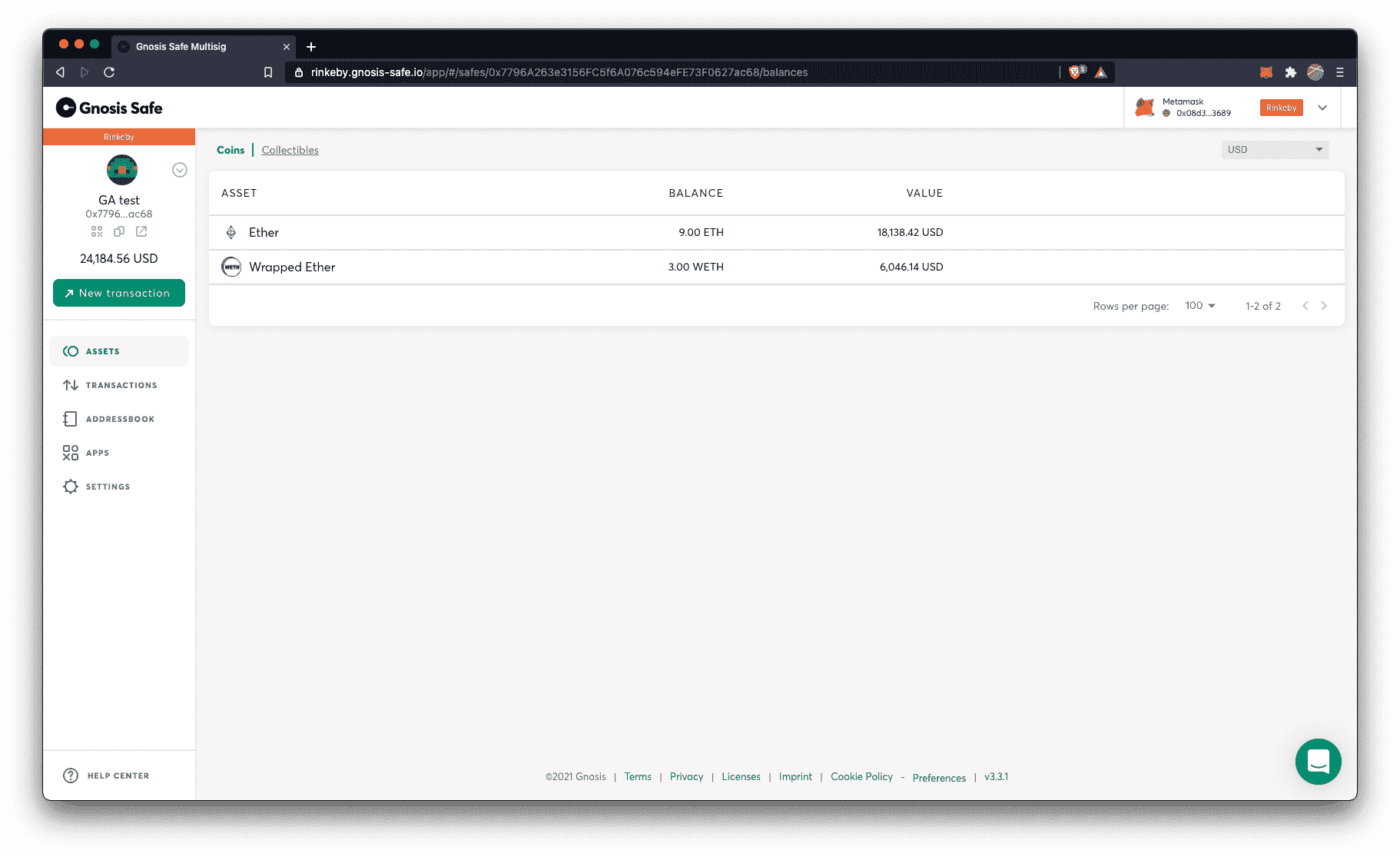This screenshot has height=857, width=1400.
Task: Open safe address in block explorer
Action: coord(141,231)
